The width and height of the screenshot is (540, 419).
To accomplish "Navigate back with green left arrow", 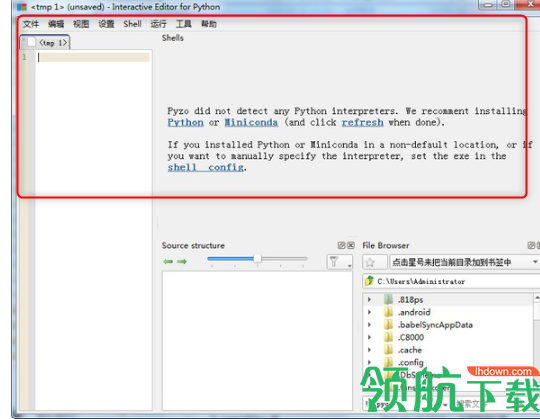I will [168, 262].
